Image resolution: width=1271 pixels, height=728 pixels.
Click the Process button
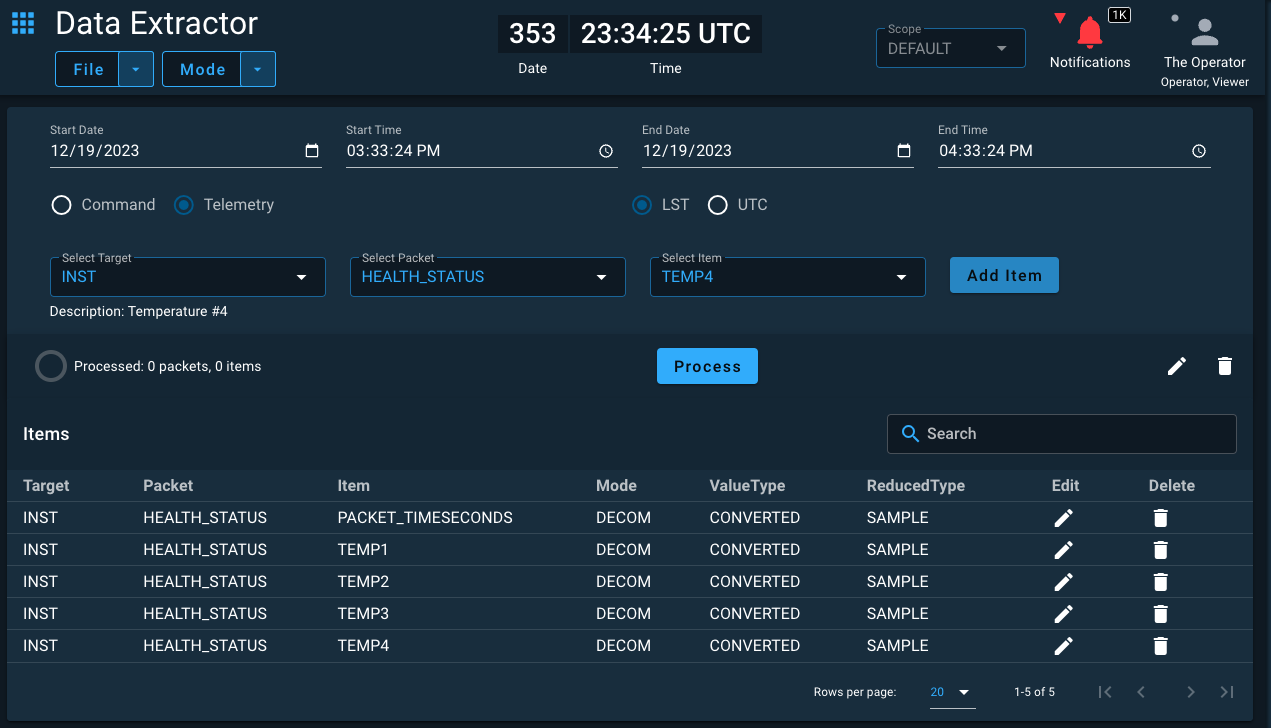click(x=707, y=366)
